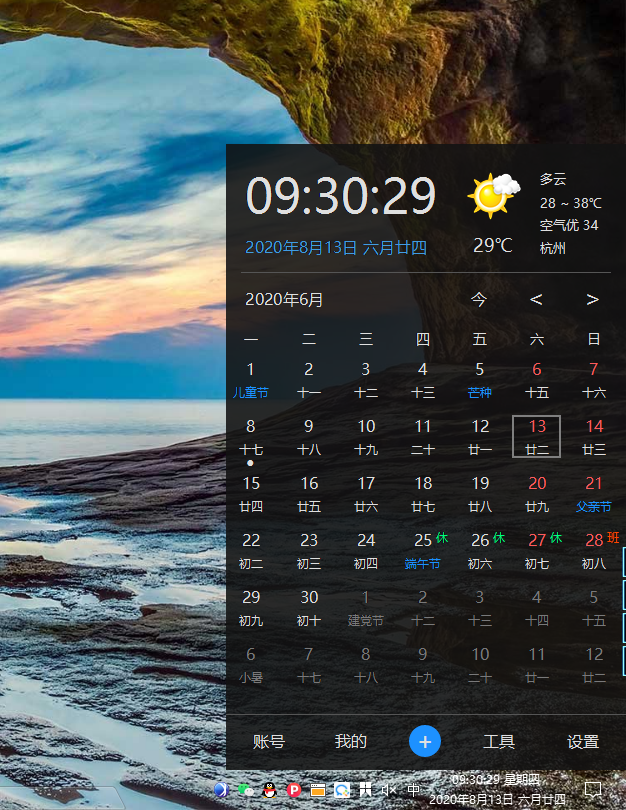Jump to today using 今 button
The height and width of the screenshot is (810, 626).
click(x=479, y=299)
